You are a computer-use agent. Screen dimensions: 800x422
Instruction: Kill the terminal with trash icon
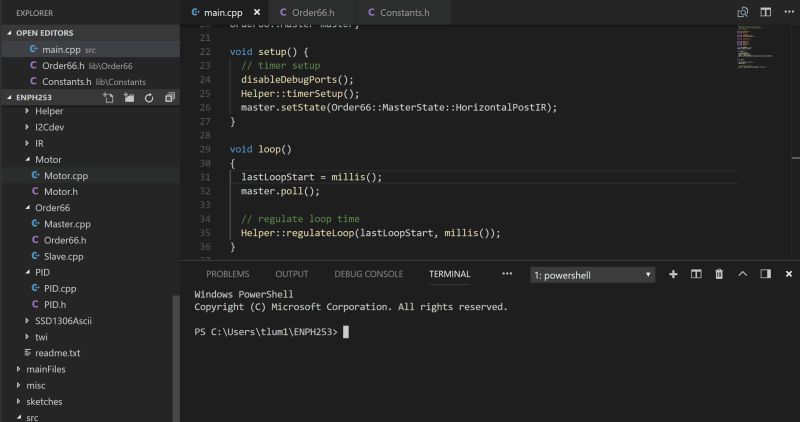[719, 275]
